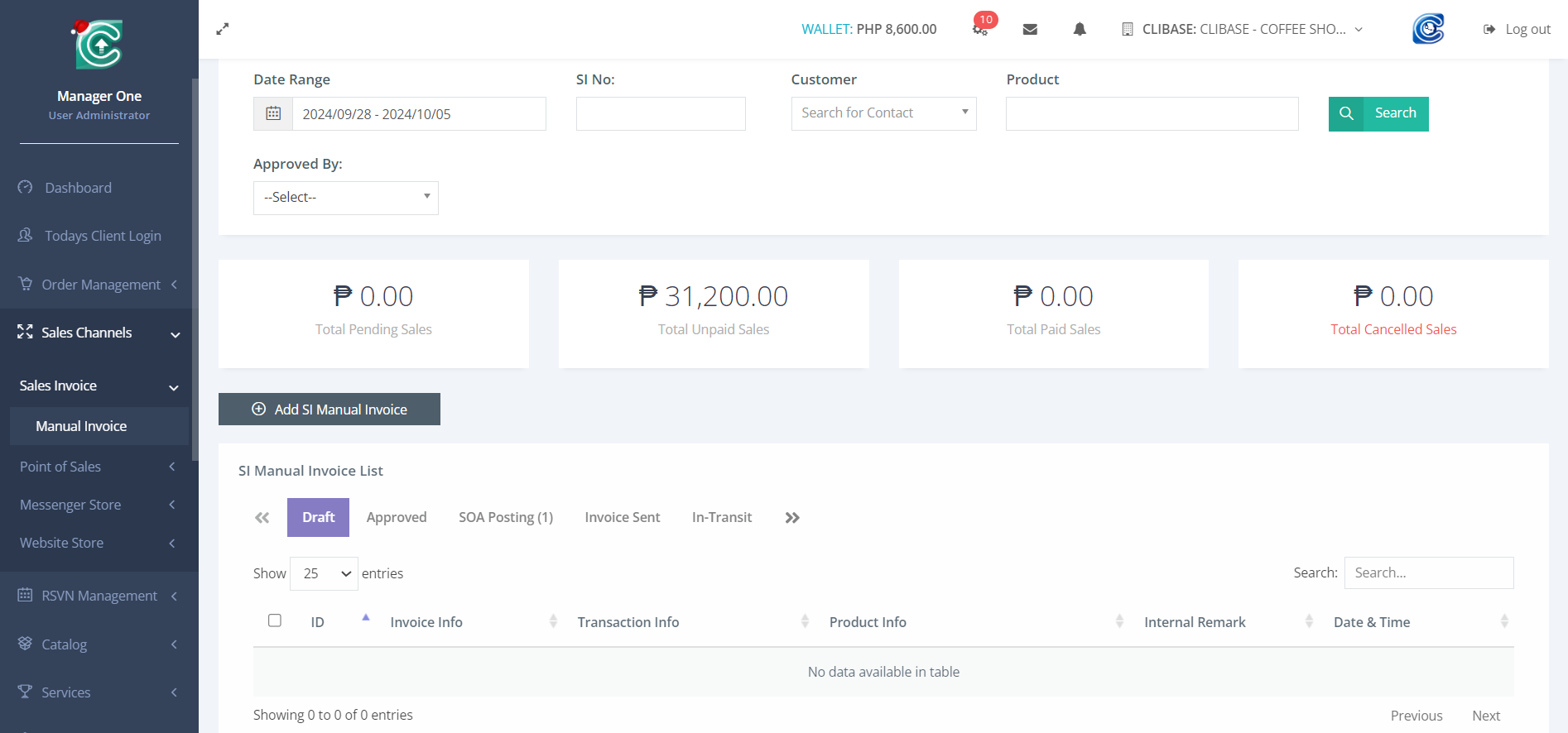This screenshot has height=733, width=1568.
Task: Switch to the SOA Posting tab
Action: [x=506, y=517]
